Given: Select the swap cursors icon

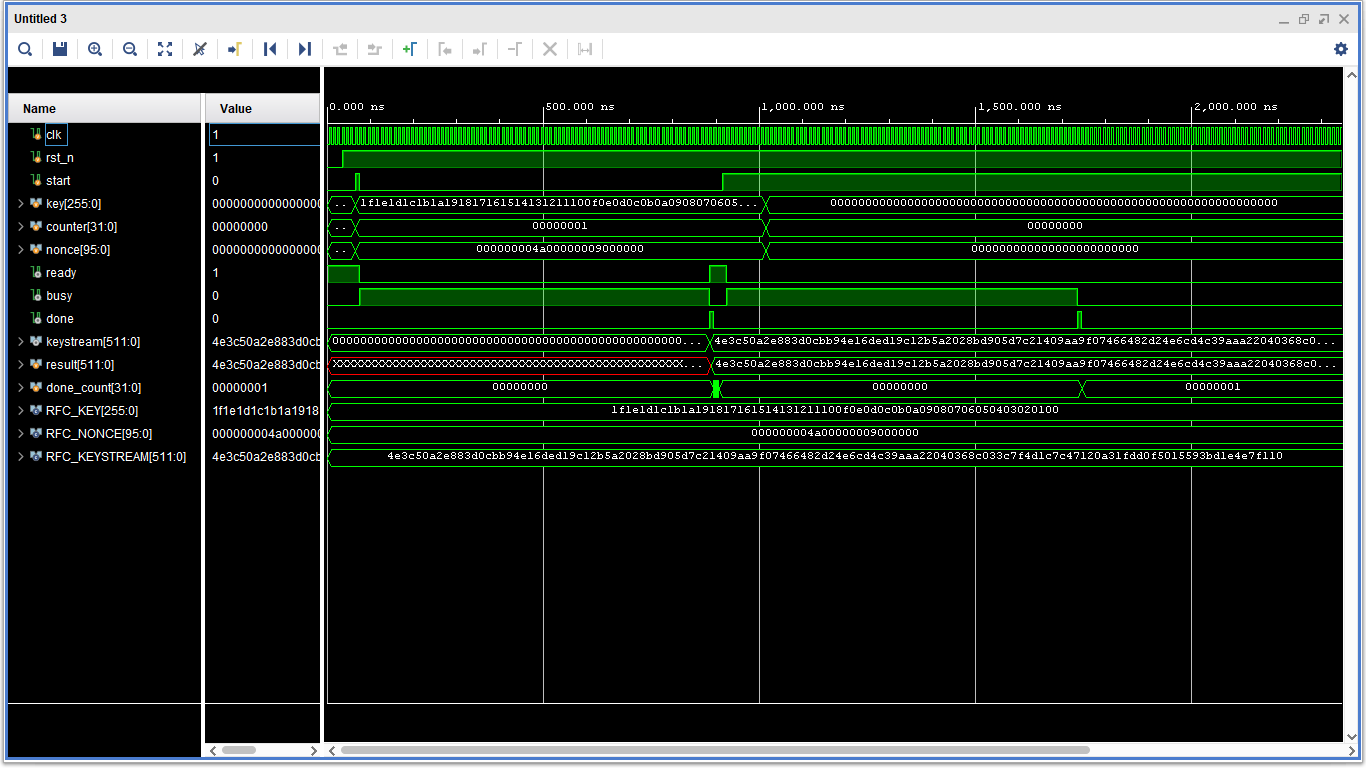Looking at the screenshot, I should (x=515, y=49).
